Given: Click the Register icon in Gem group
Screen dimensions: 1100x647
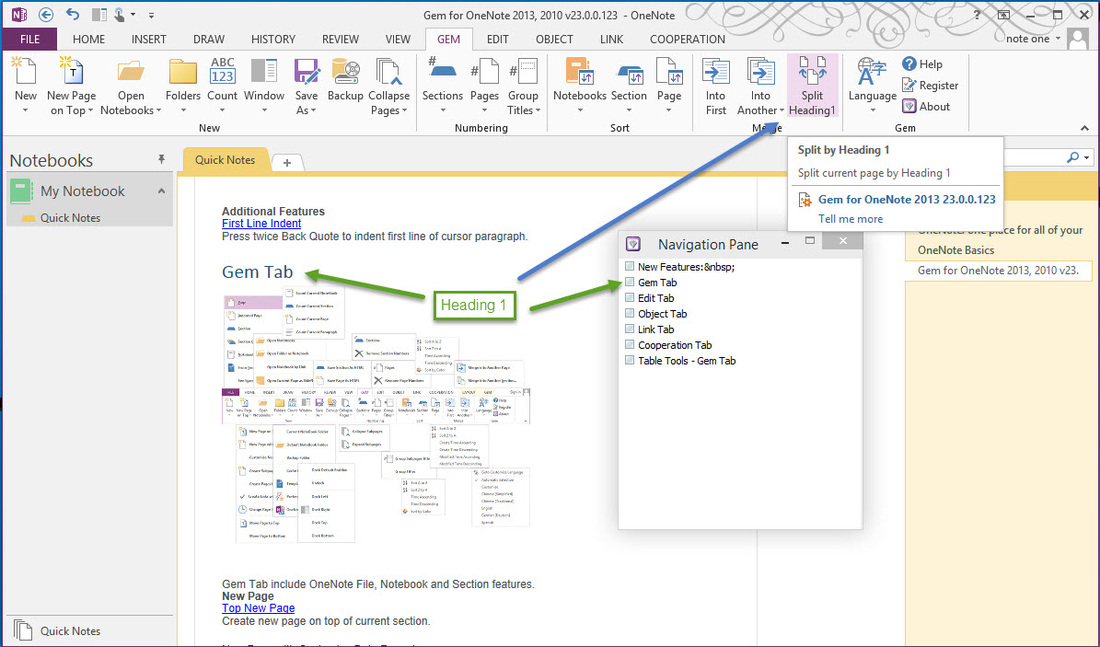Looking at the screenshot, I should point(908,85).
